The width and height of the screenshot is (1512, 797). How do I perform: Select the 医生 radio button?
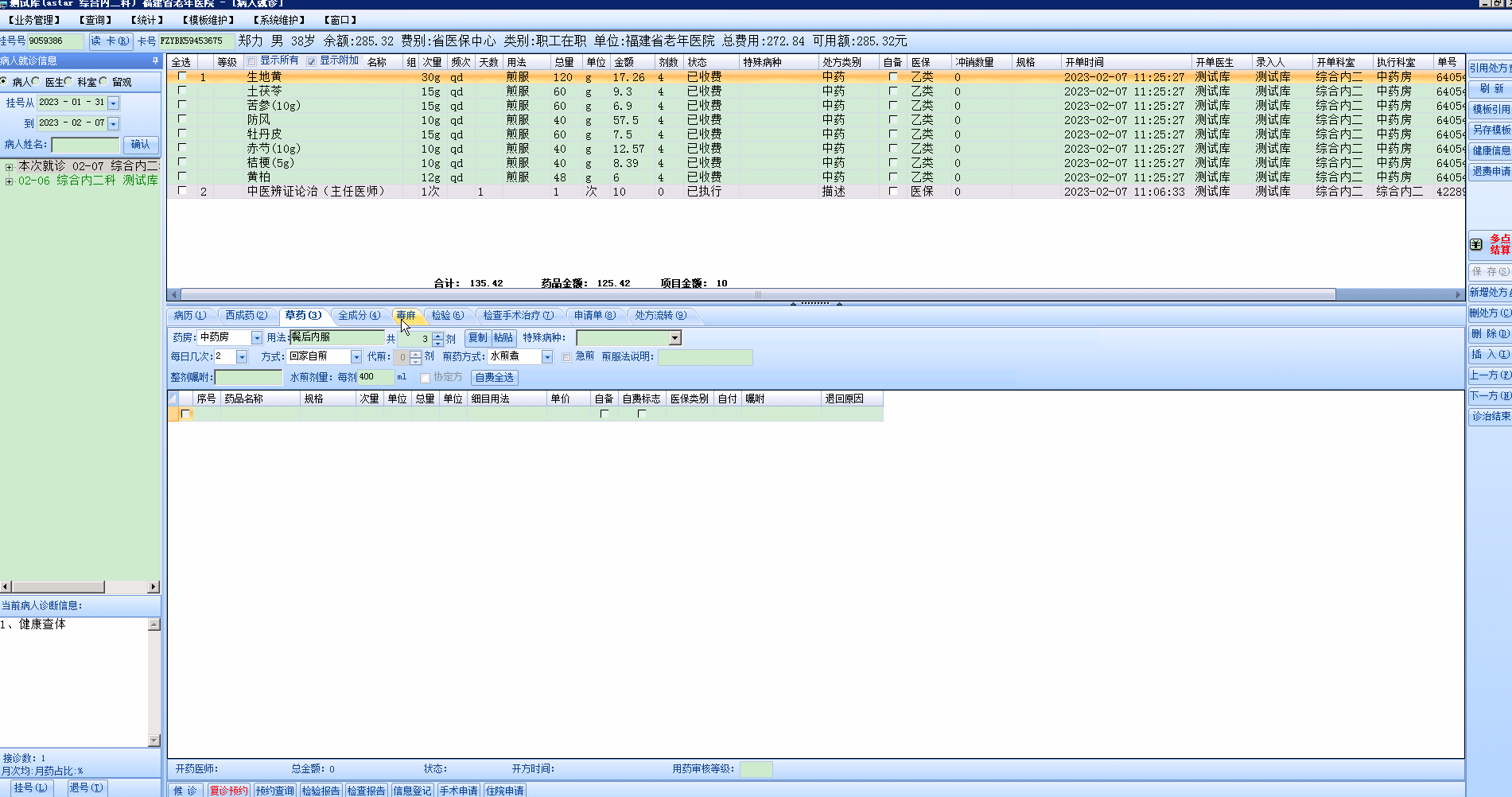[36, 81]
